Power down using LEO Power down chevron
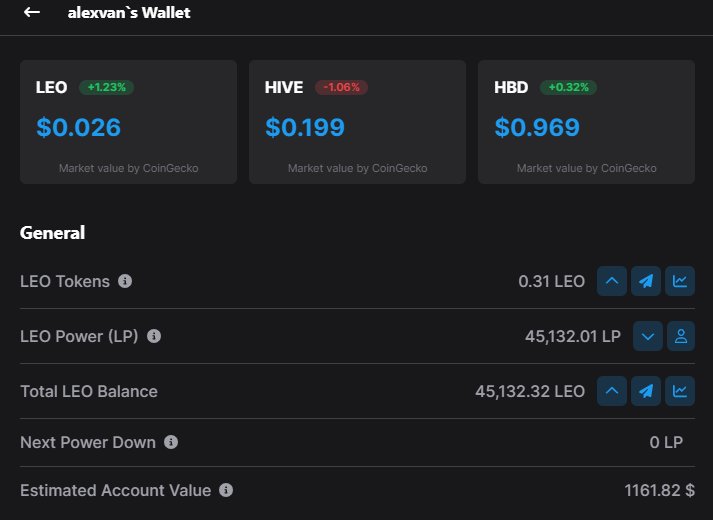 (x=648, y=336)
